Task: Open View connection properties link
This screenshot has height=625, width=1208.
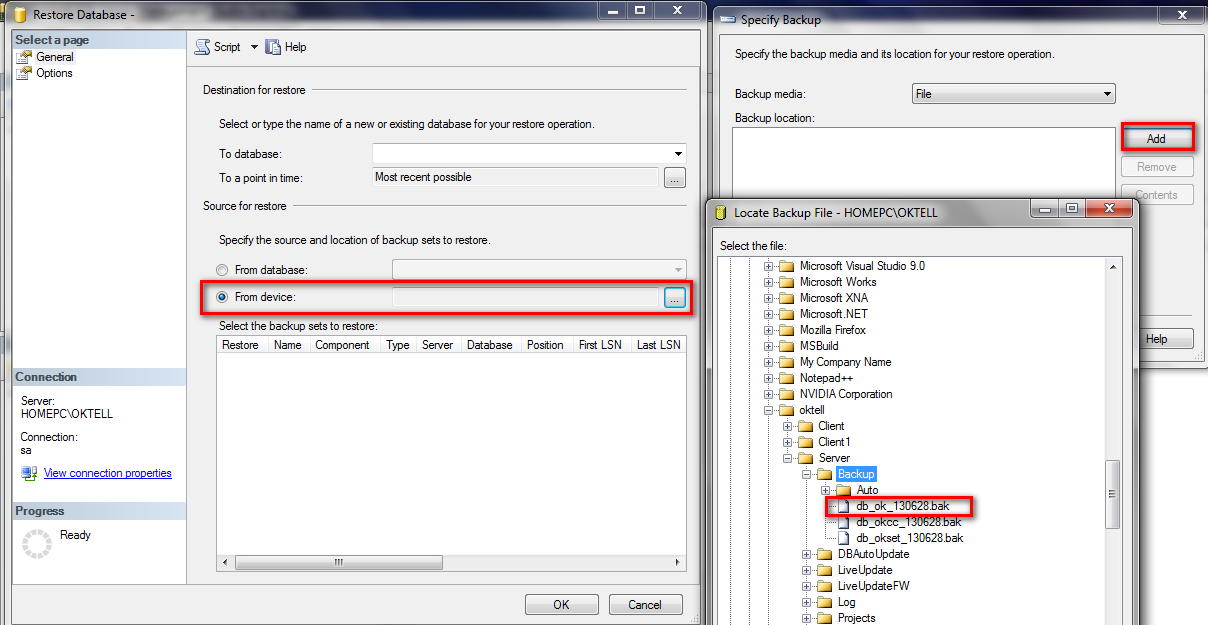Action: (107, 473)
